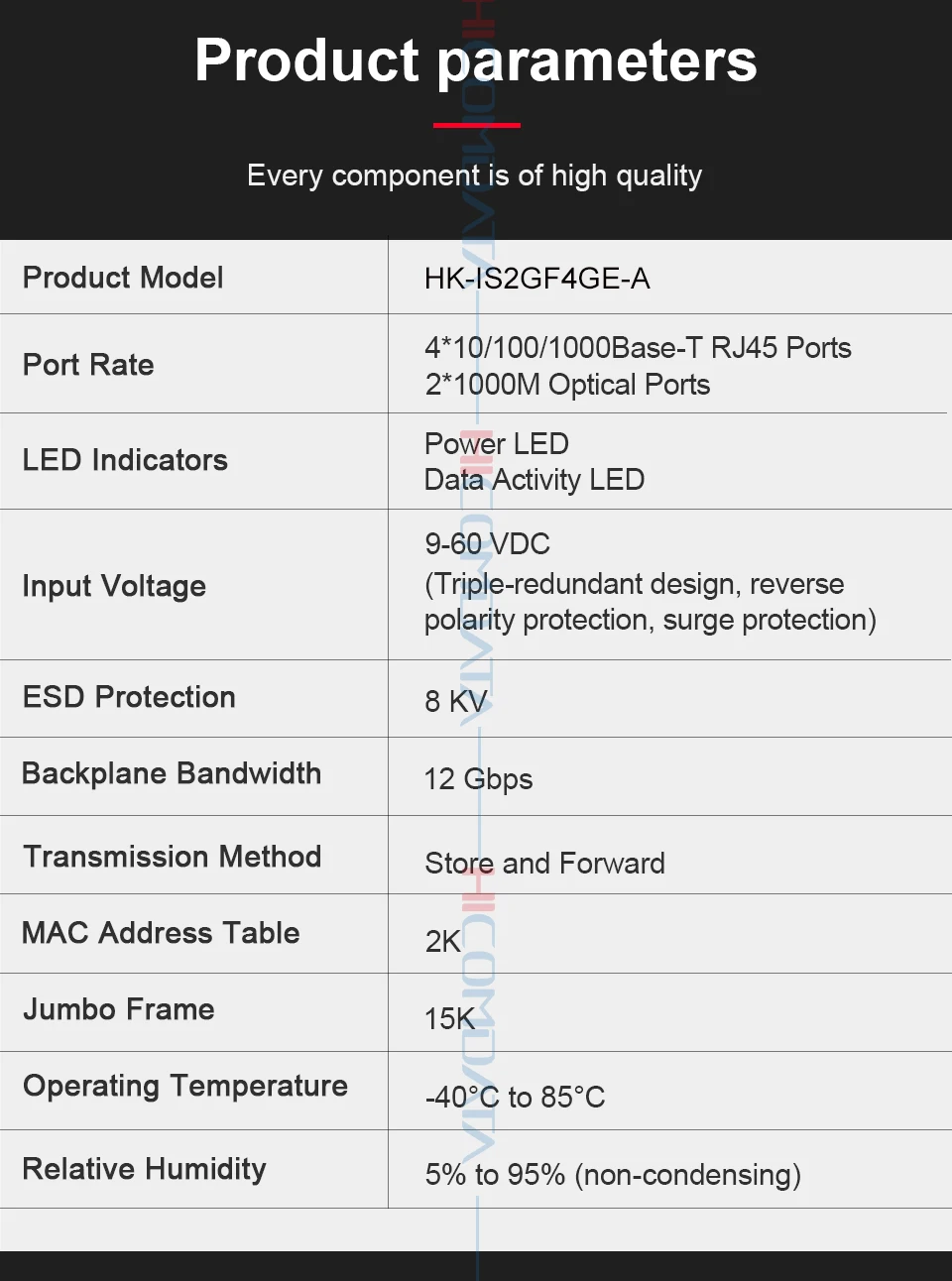The width and height of the screenshot is (952, 1281).
Task: Click the "Data Activity LED" value
Action: (x=534, y=480)
